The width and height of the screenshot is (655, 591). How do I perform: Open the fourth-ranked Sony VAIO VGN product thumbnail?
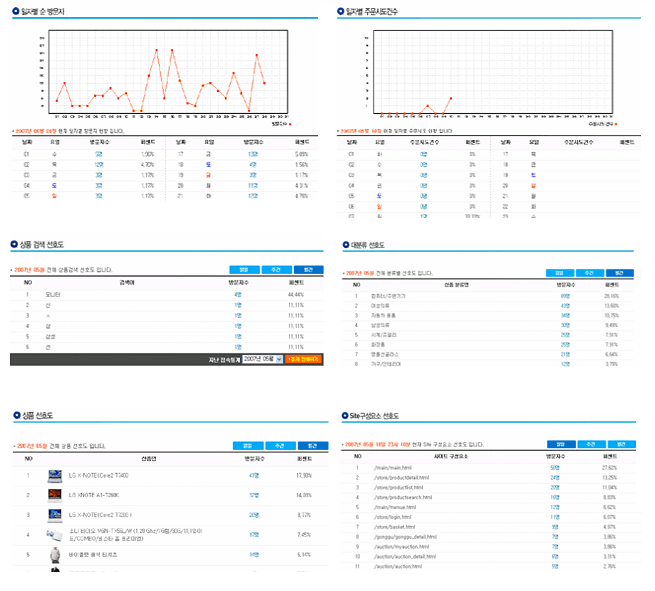[54, 535]
